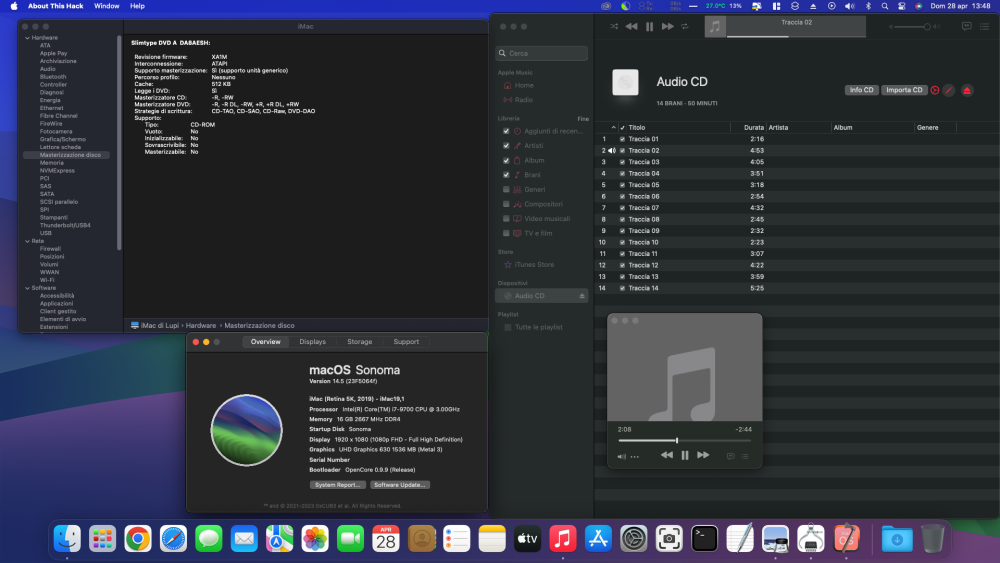Uncheck Brani sidebar checkbox
This screenshot has width=1000, height=563.
click(506, 175)
